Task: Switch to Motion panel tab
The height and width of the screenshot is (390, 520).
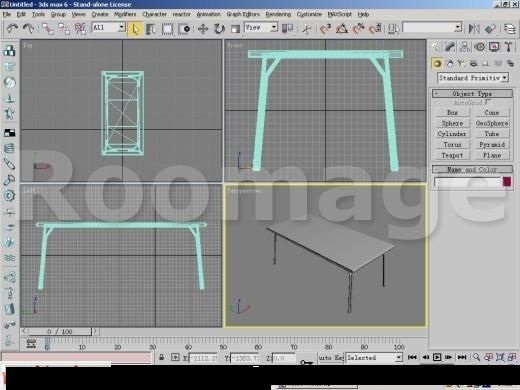Action: pyautogui.click(x=479, y=47)
